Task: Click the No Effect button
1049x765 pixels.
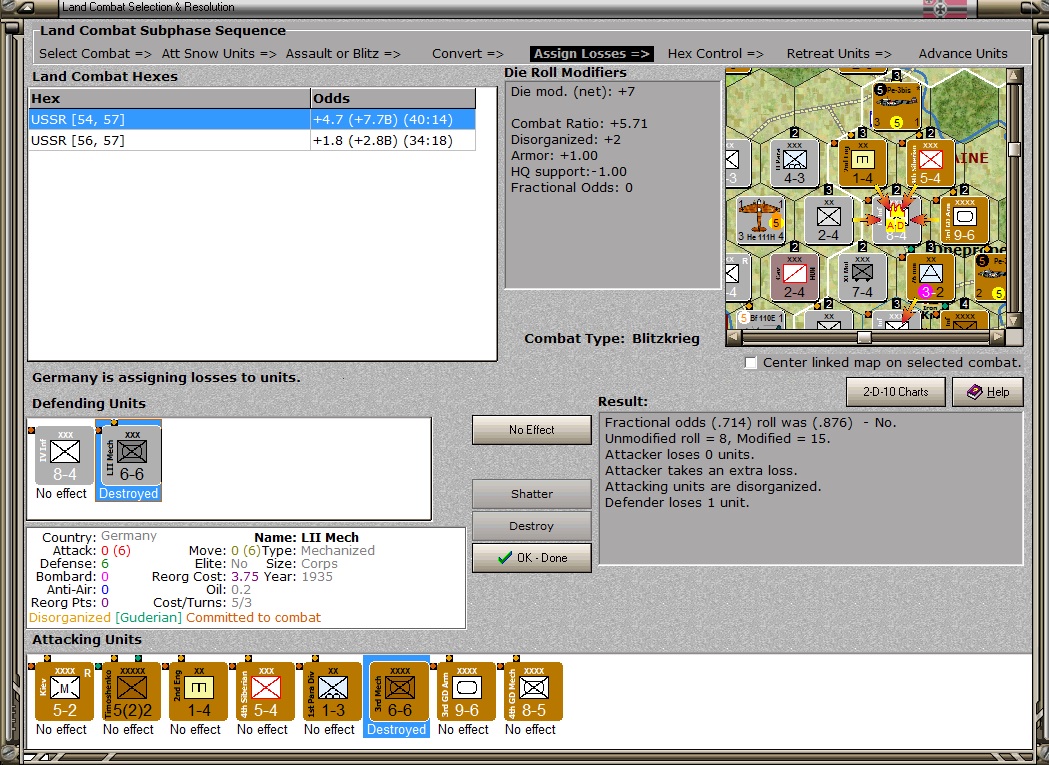Action: [x=532, y=430]
